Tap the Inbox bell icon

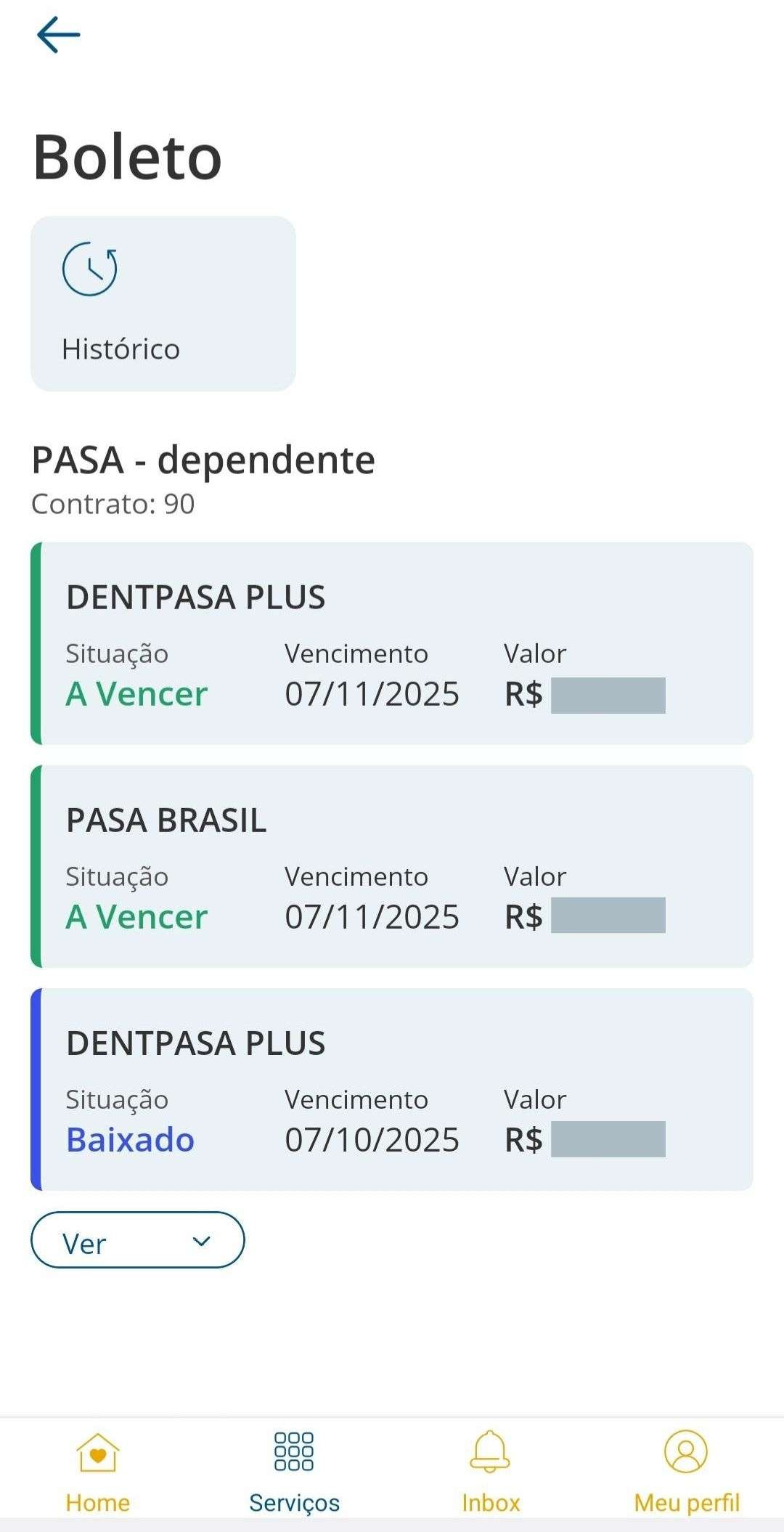(491, 1452)
